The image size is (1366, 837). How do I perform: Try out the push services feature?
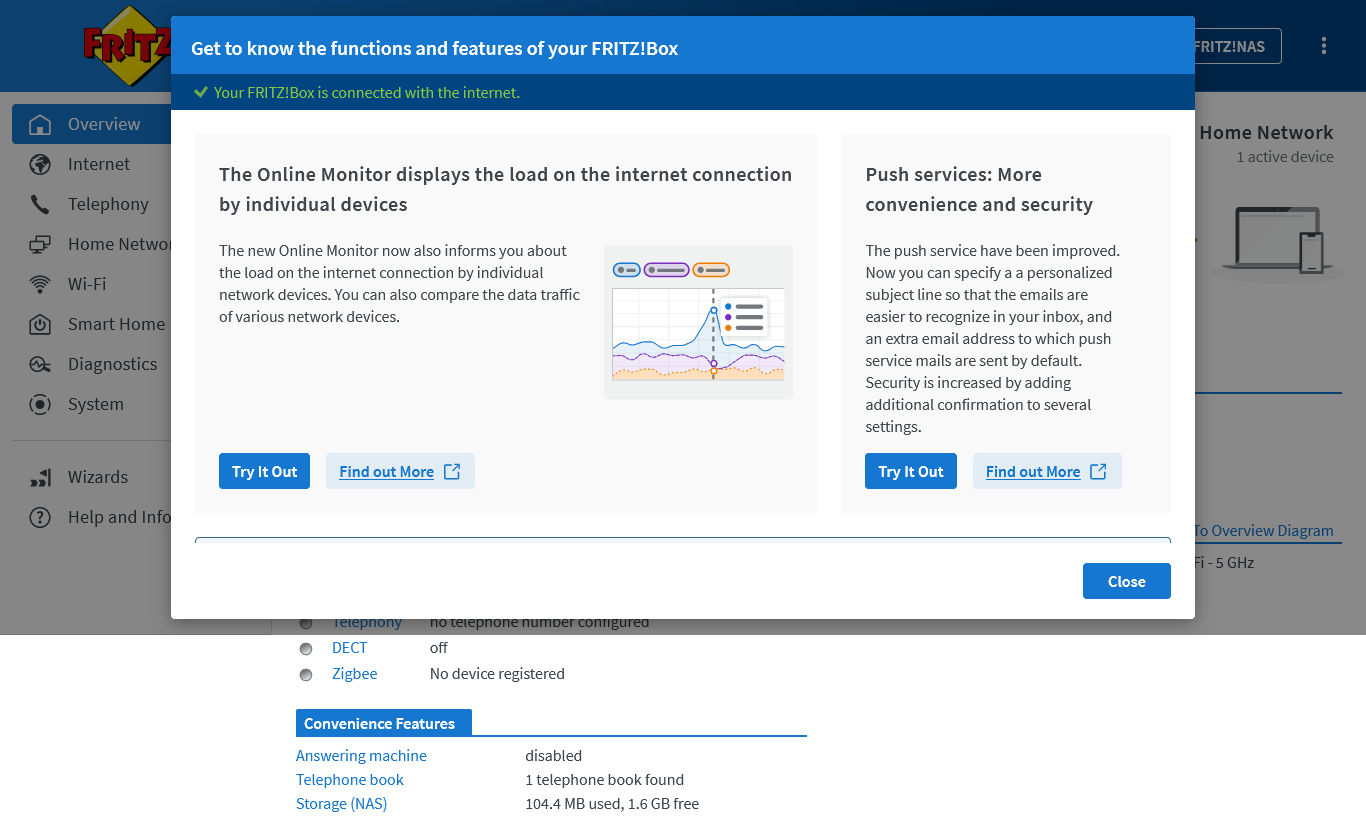click(911, 471)
